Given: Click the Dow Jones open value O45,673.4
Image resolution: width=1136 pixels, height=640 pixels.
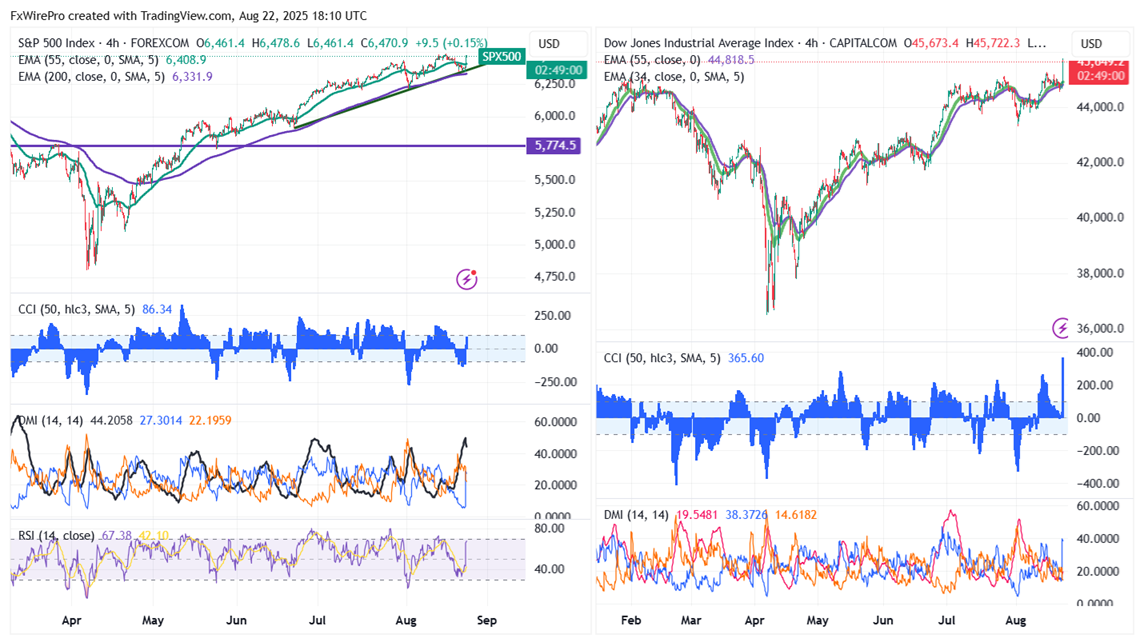Looking at the screenshot, I should click(931, 43).
